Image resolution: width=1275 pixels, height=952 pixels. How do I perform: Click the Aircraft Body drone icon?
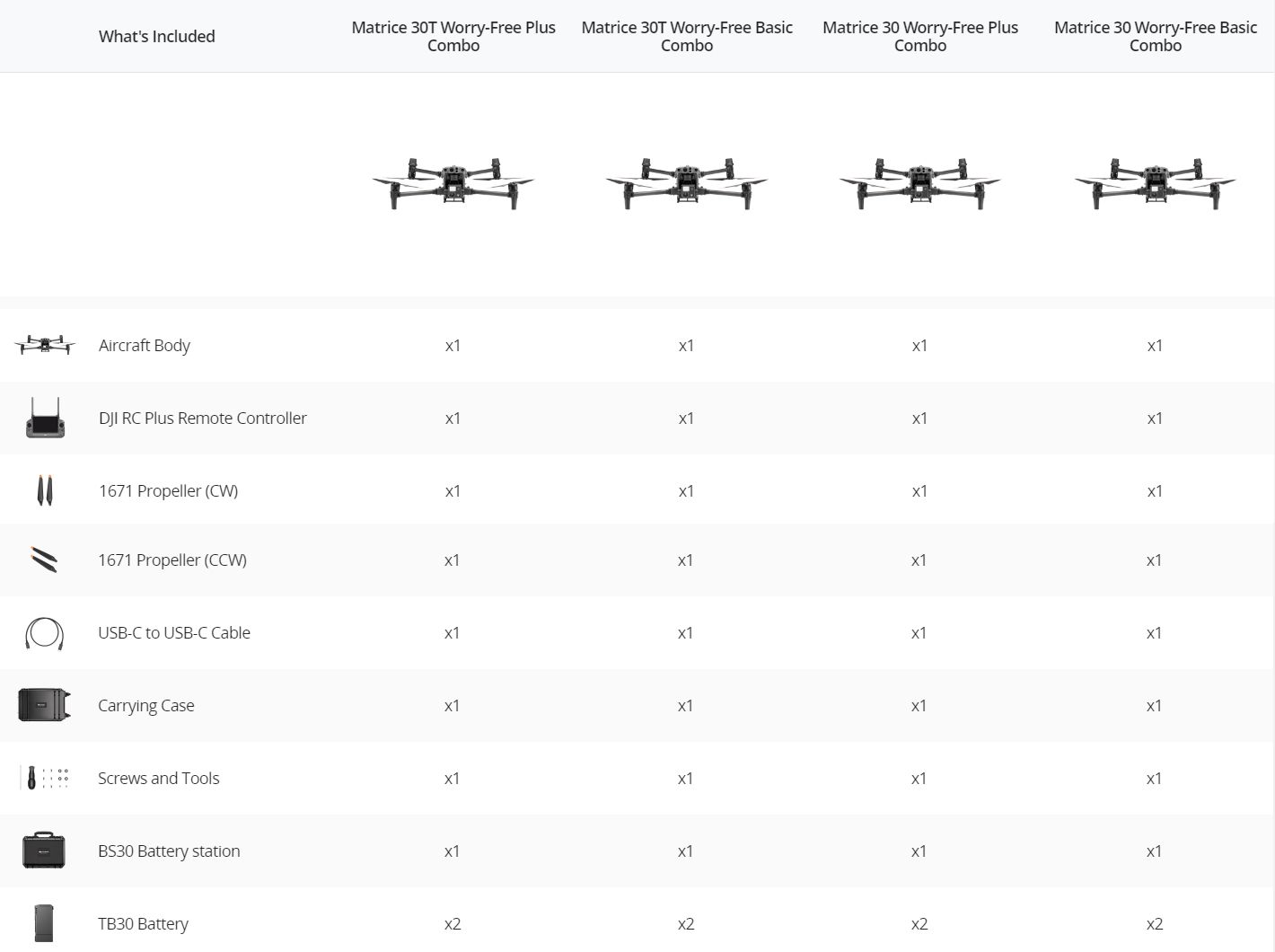pos(45,345)
